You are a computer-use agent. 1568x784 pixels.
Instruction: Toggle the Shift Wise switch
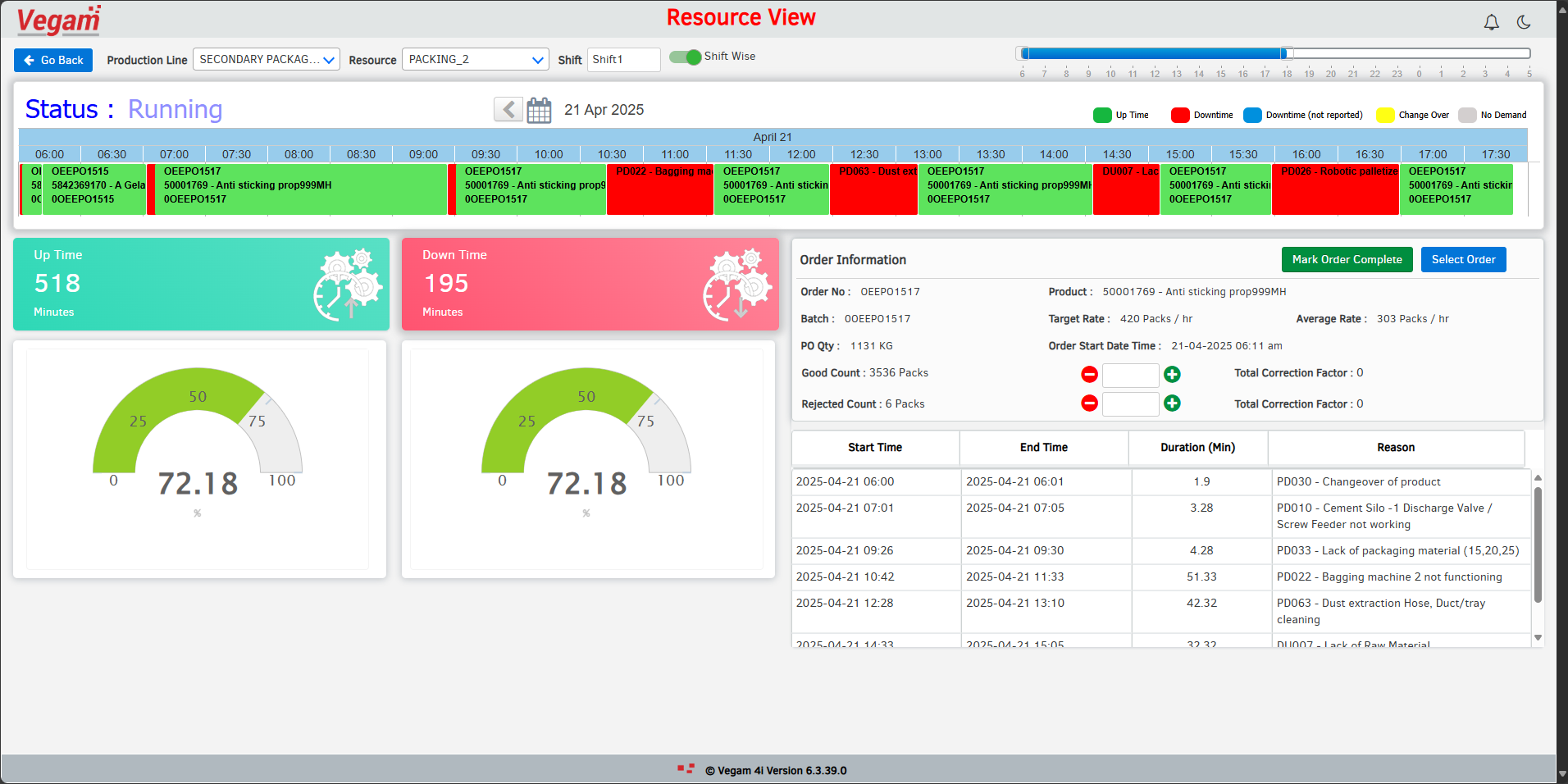coord(685,57)
